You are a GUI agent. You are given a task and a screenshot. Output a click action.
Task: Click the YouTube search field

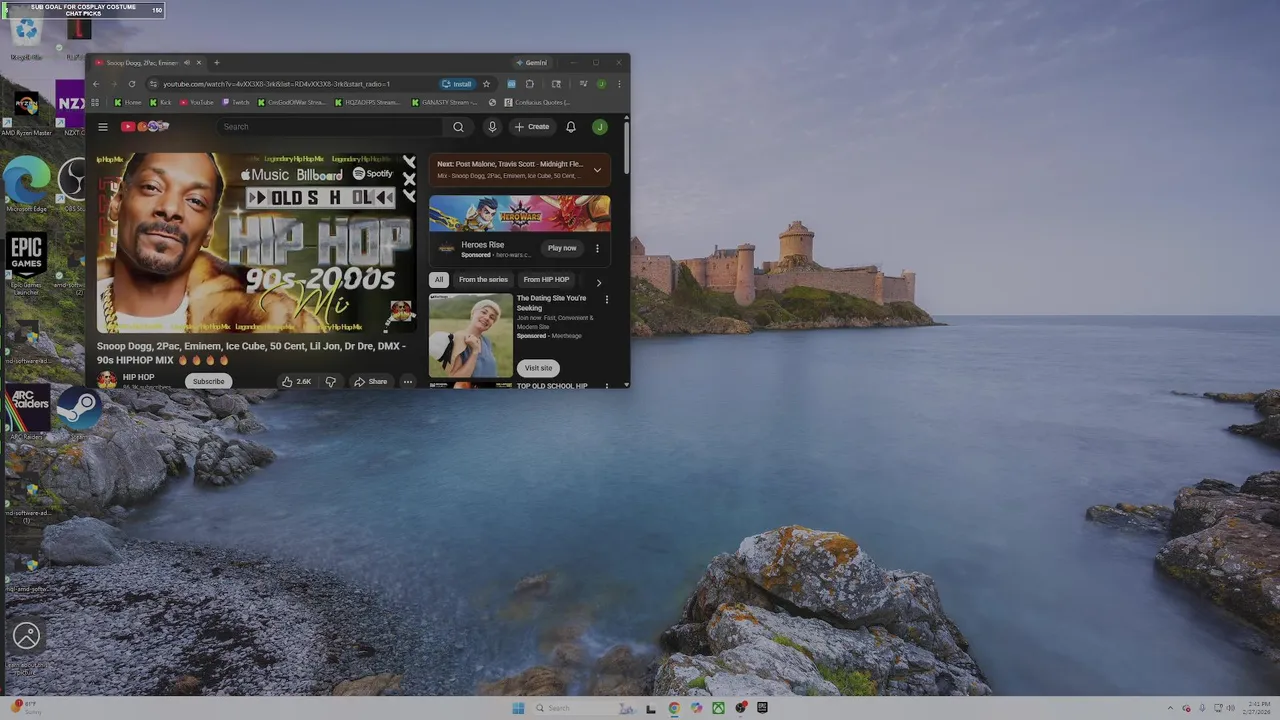[x=331, y=127]
